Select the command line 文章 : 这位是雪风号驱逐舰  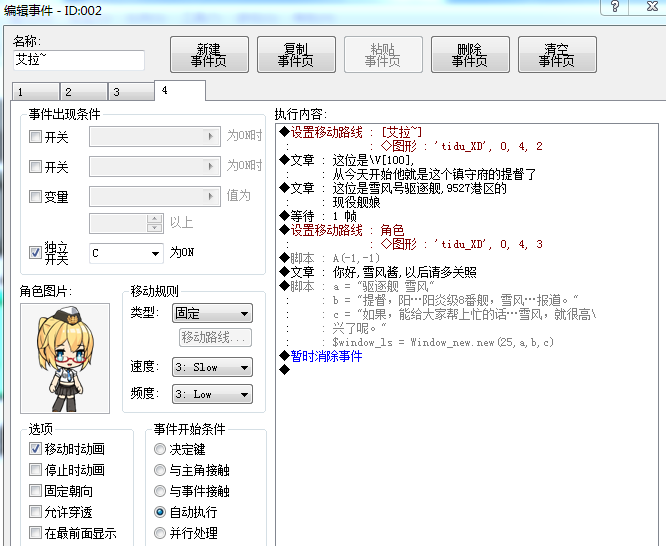point(393,188)
